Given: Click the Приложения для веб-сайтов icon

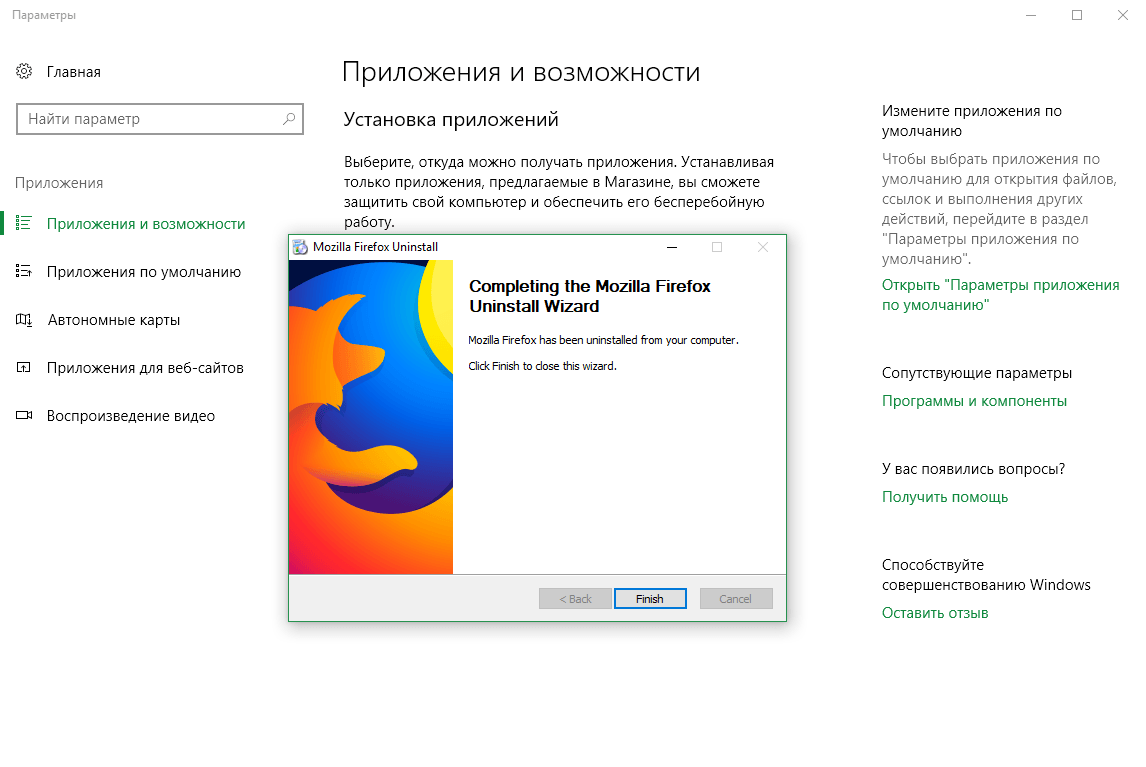Looking at the screenshot, I should pyautogui.click(x=23, y=367).
